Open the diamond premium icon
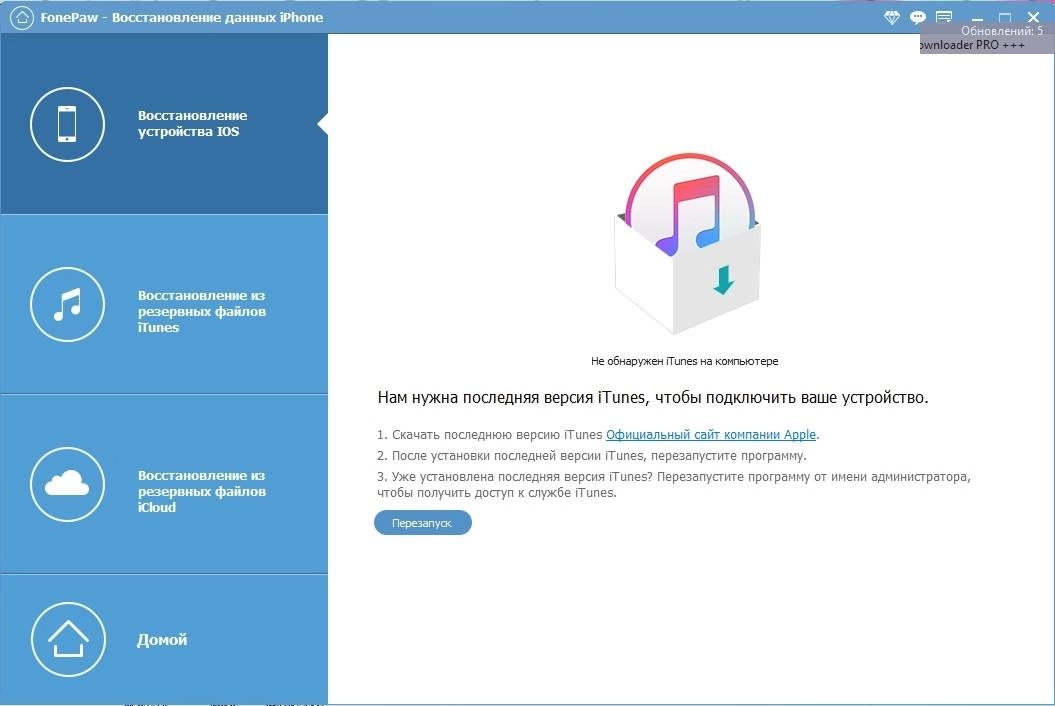Viewport: 1055px width, 706px height. (x=892, y=17)
